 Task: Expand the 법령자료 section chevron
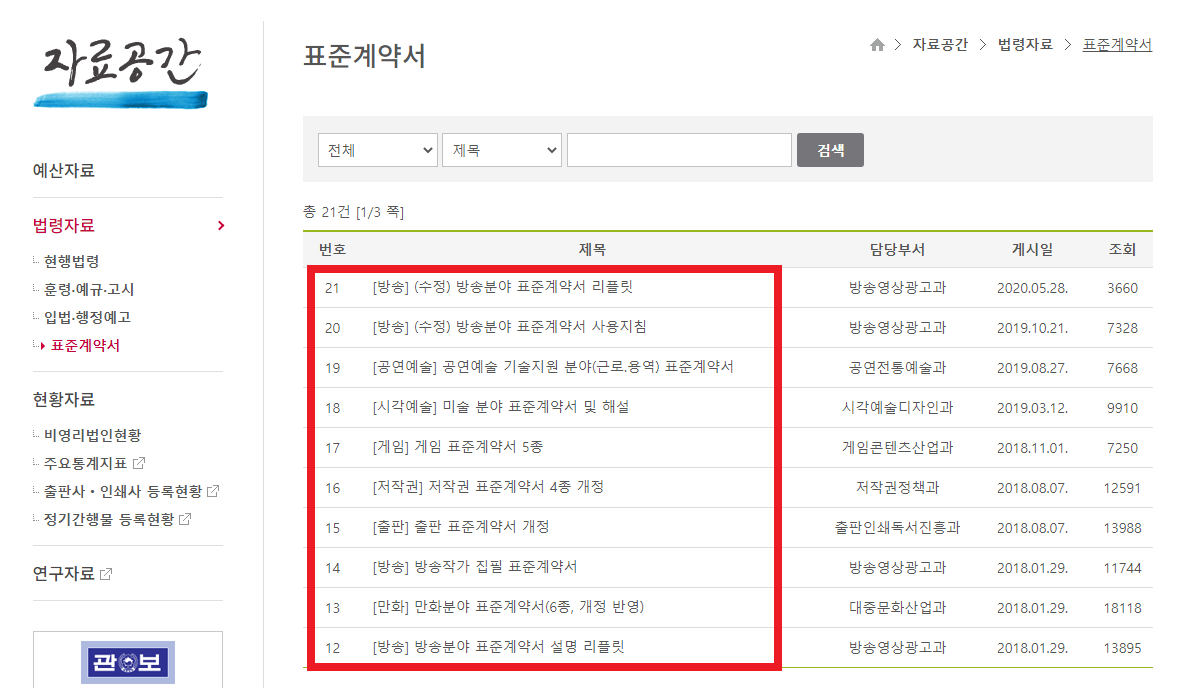point(220,225)
